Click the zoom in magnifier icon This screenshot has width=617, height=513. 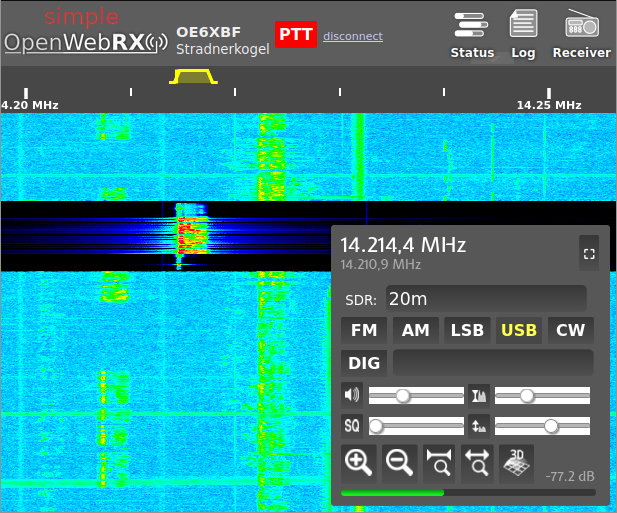pyautogui.click(x=358, y=462)
